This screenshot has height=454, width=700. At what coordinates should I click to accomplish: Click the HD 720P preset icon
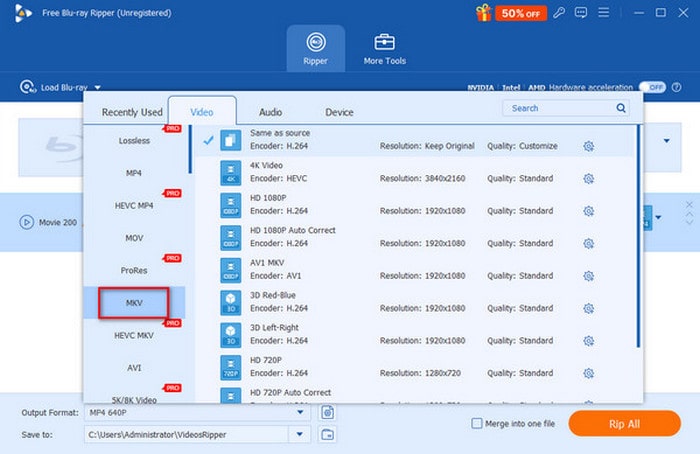click(230, 368)
